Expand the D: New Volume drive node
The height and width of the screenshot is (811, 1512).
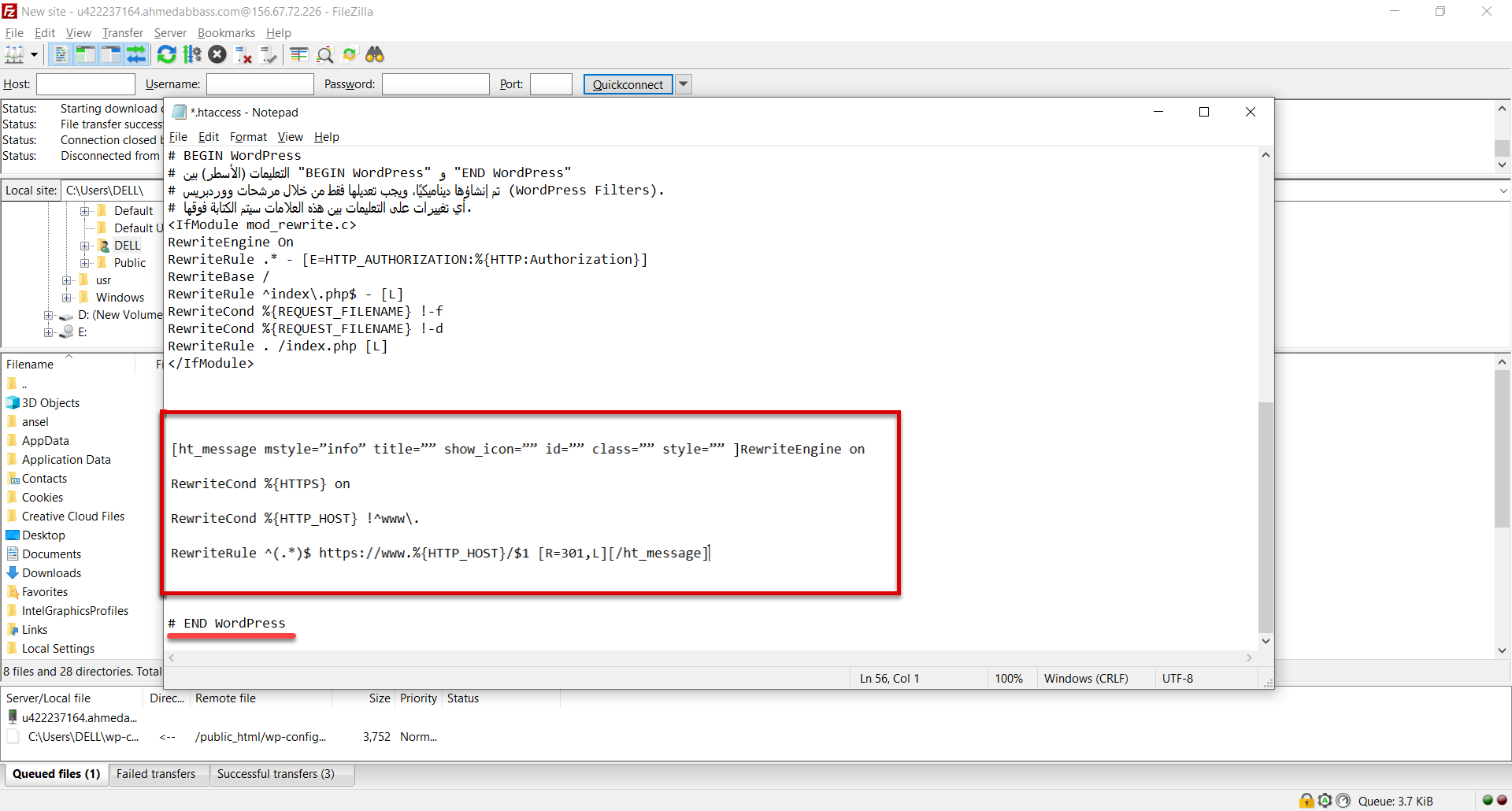(x=49, y=315)
